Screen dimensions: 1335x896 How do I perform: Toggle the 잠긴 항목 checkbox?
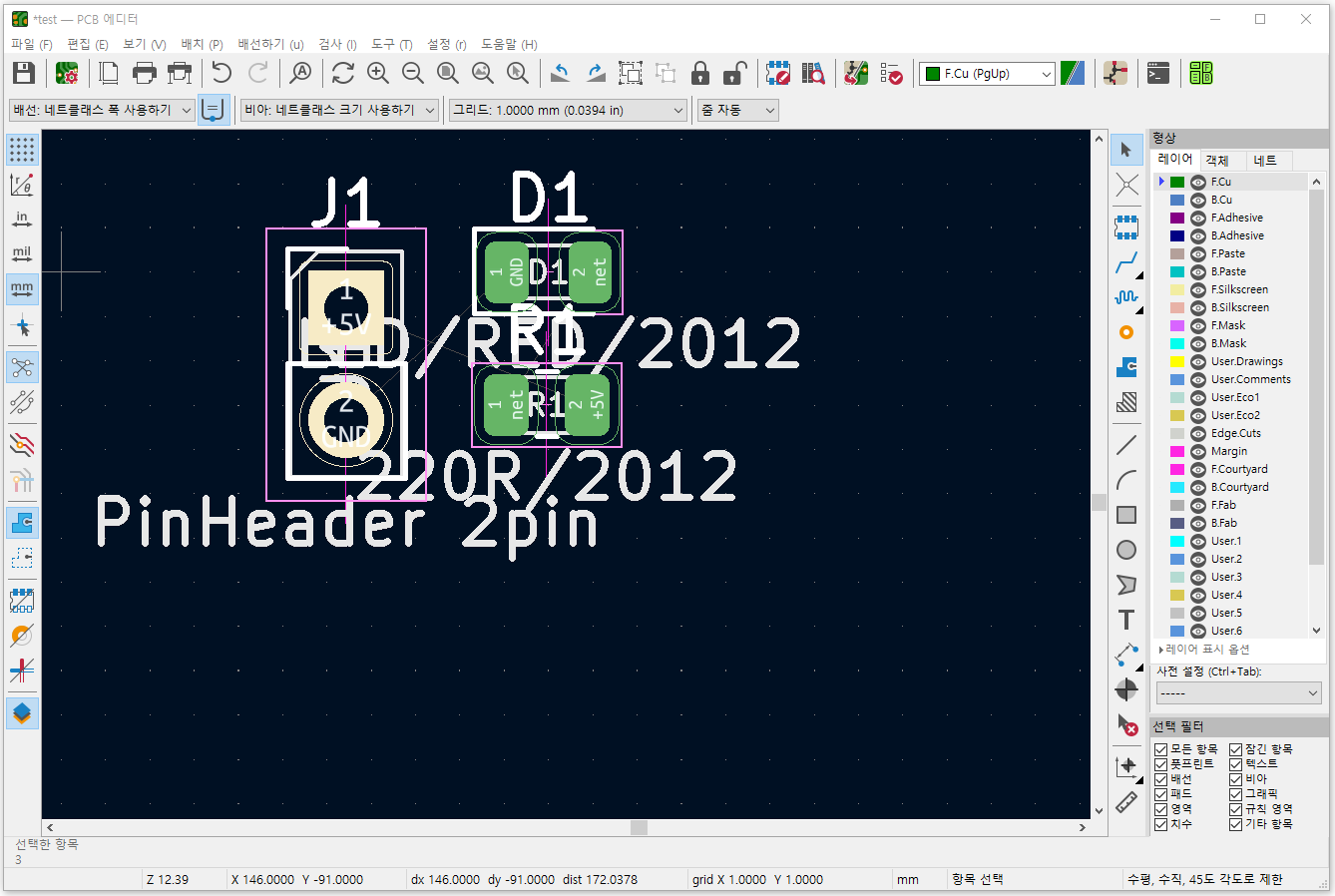point(1236,749)
